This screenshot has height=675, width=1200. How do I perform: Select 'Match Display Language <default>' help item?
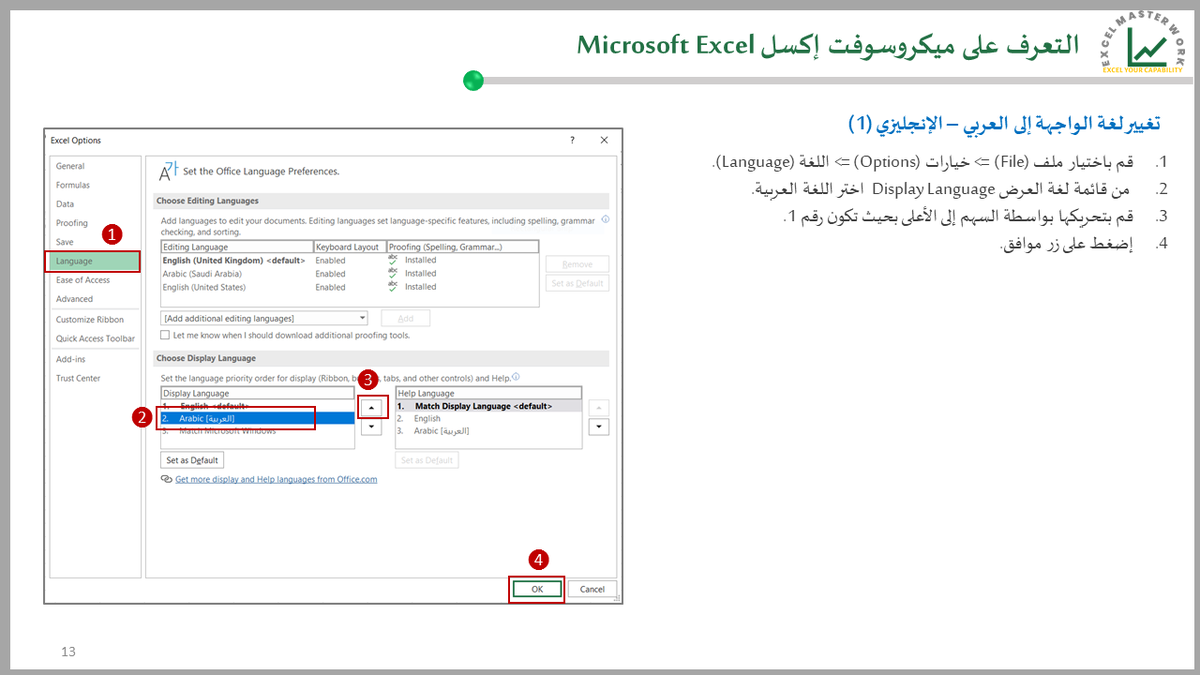[x=488, y=406]
